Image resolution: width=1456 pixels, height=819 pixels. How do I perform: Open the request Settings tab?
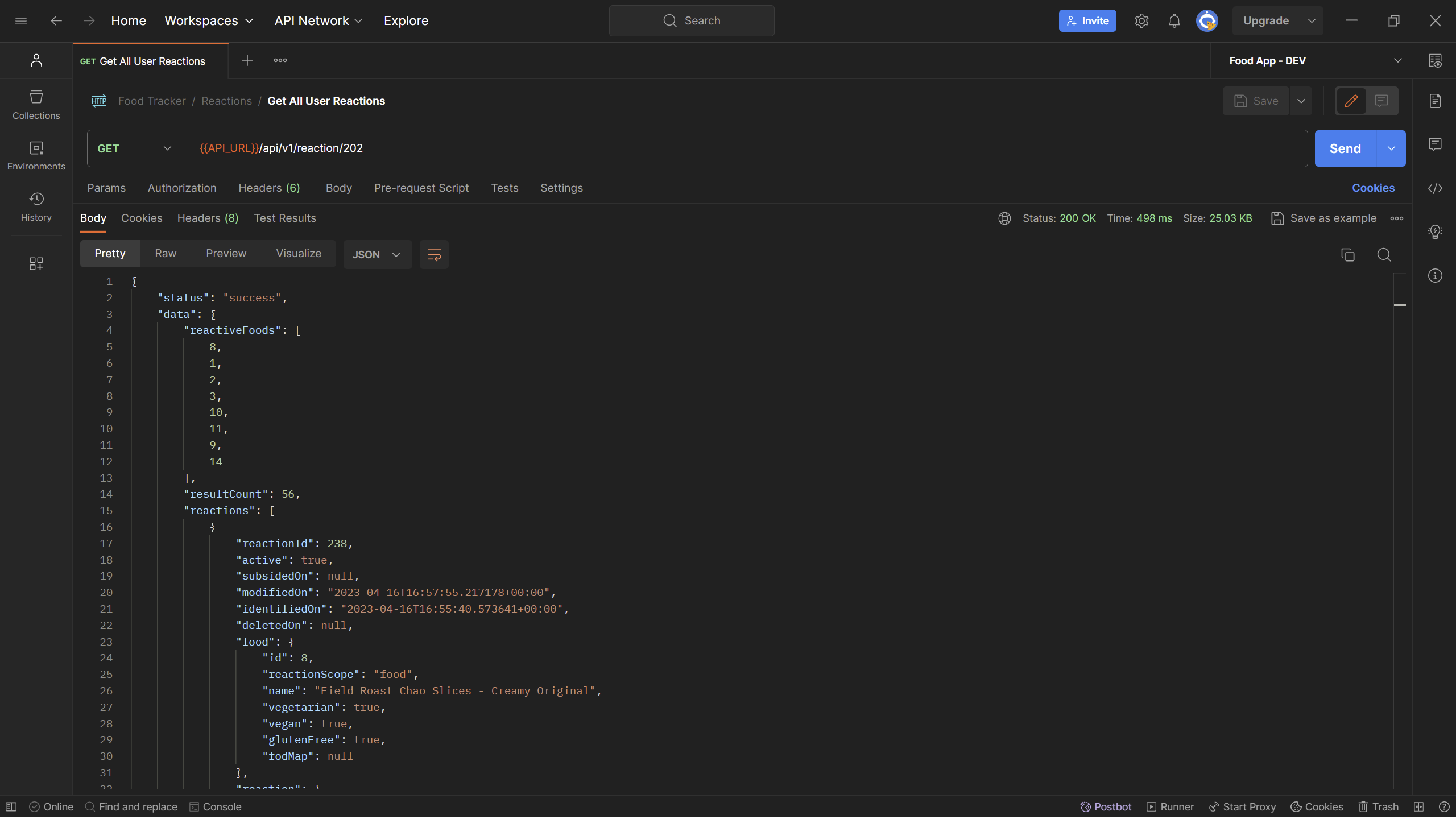pos(561,188)
